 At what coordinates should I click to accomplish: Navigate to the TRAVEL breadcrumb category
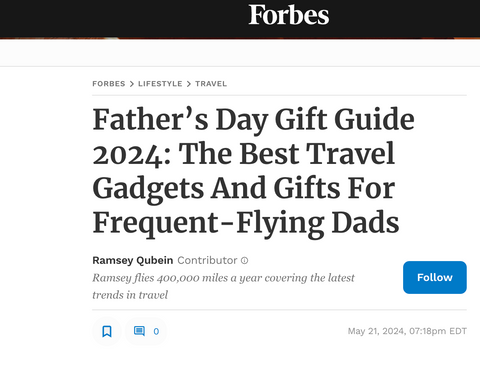tap(211, 84)
